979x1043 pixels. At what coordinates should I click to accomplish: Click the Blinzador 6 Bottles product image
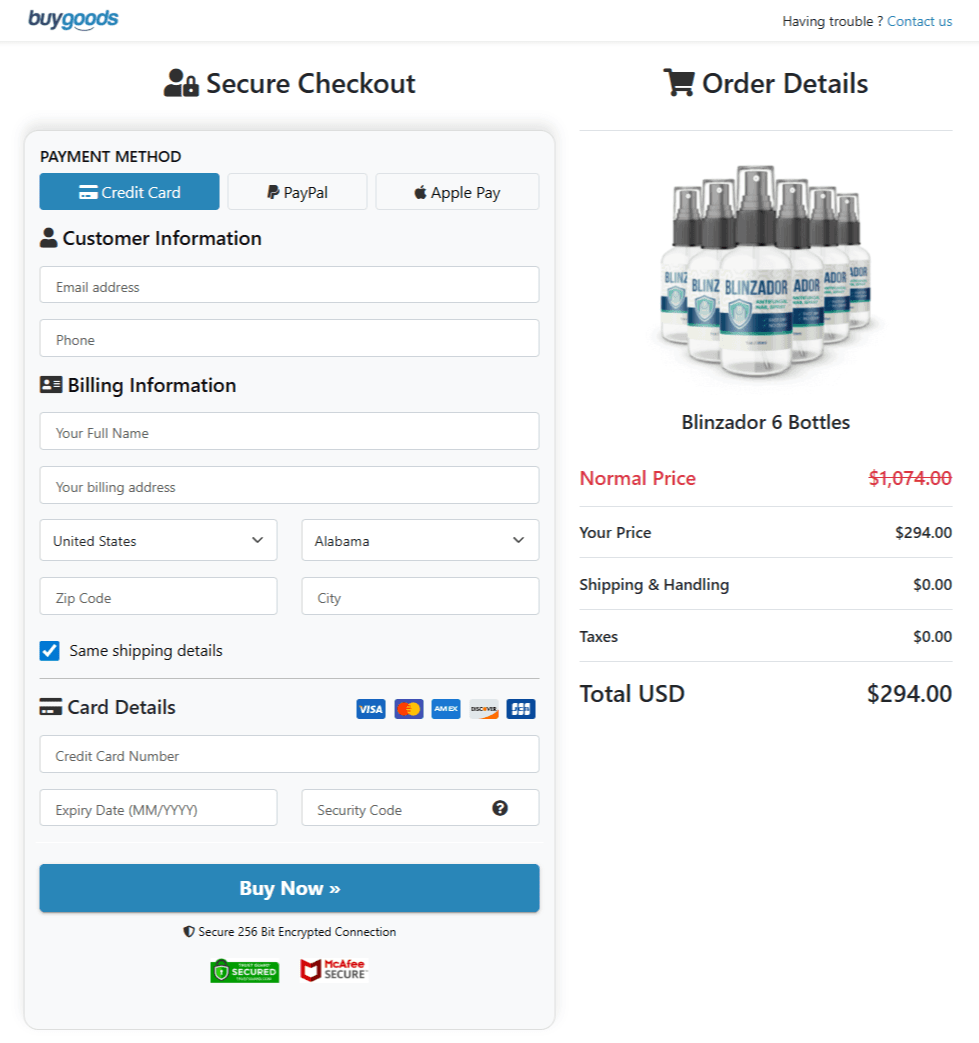click(765, 270)
